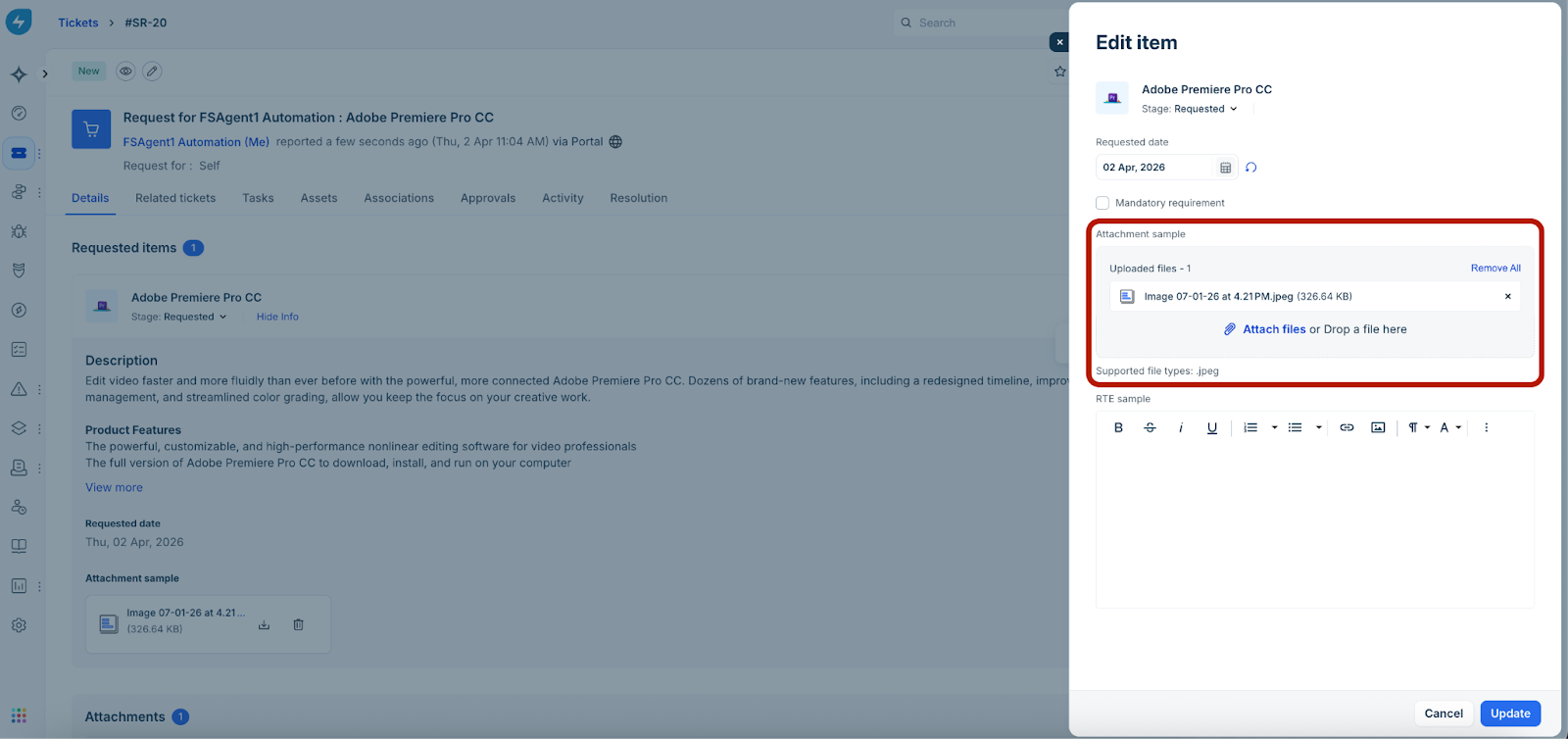Screen dimensions: 1568x739
Task: Open paragraph format dropdown in editor
Action: point(1419,427)
